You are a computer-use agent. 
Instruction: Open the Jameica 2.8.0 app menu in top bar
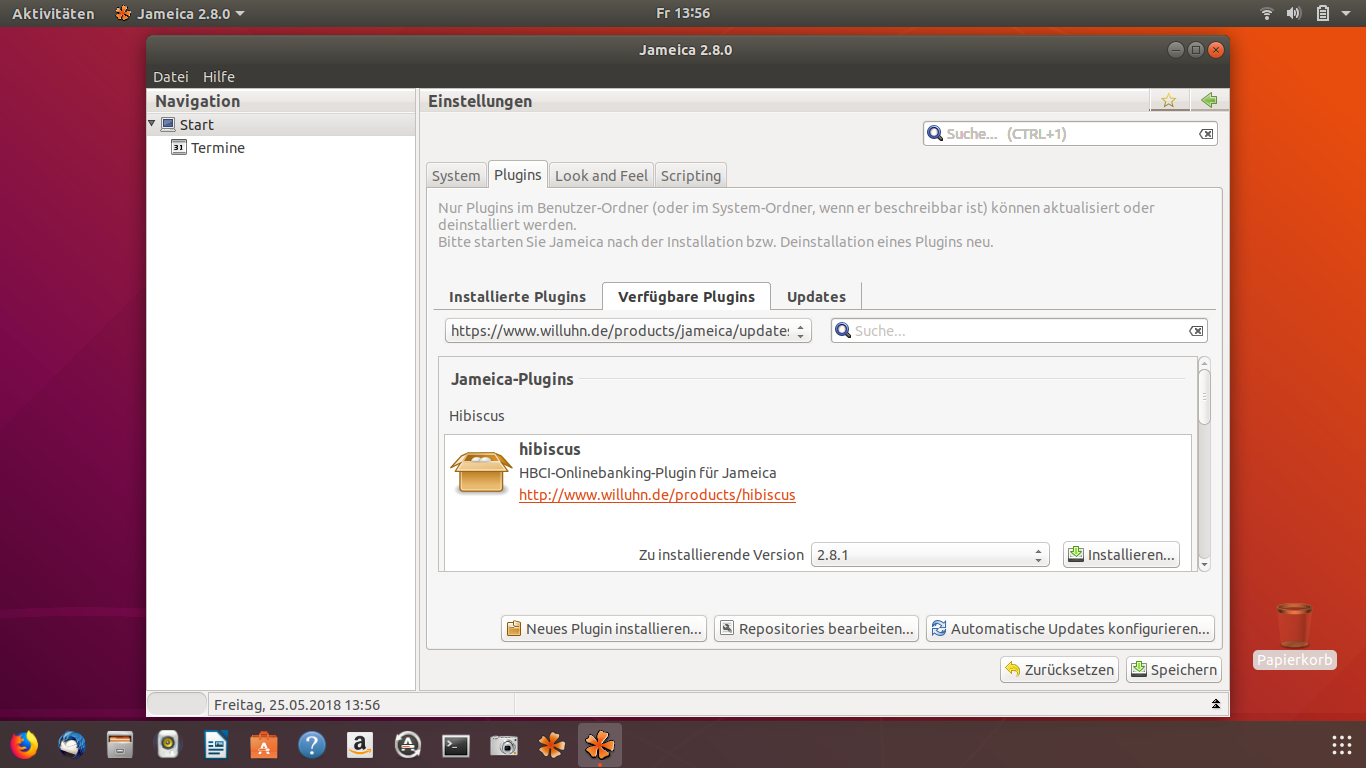180,13
